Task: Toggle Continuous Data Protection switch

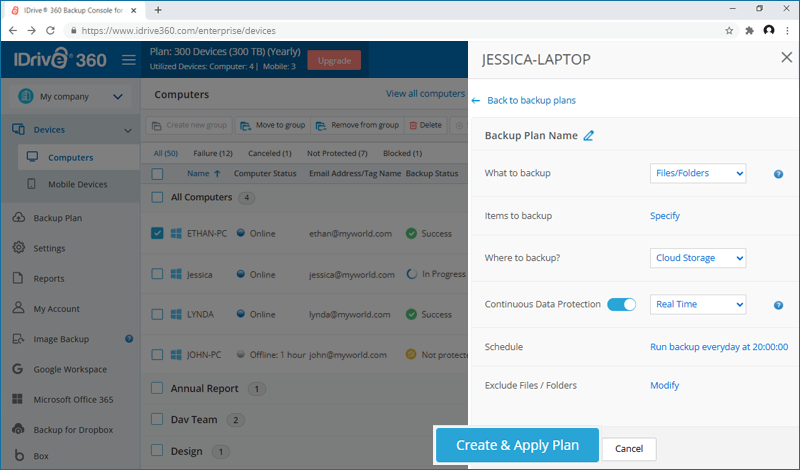Action: tap(621, 305)
